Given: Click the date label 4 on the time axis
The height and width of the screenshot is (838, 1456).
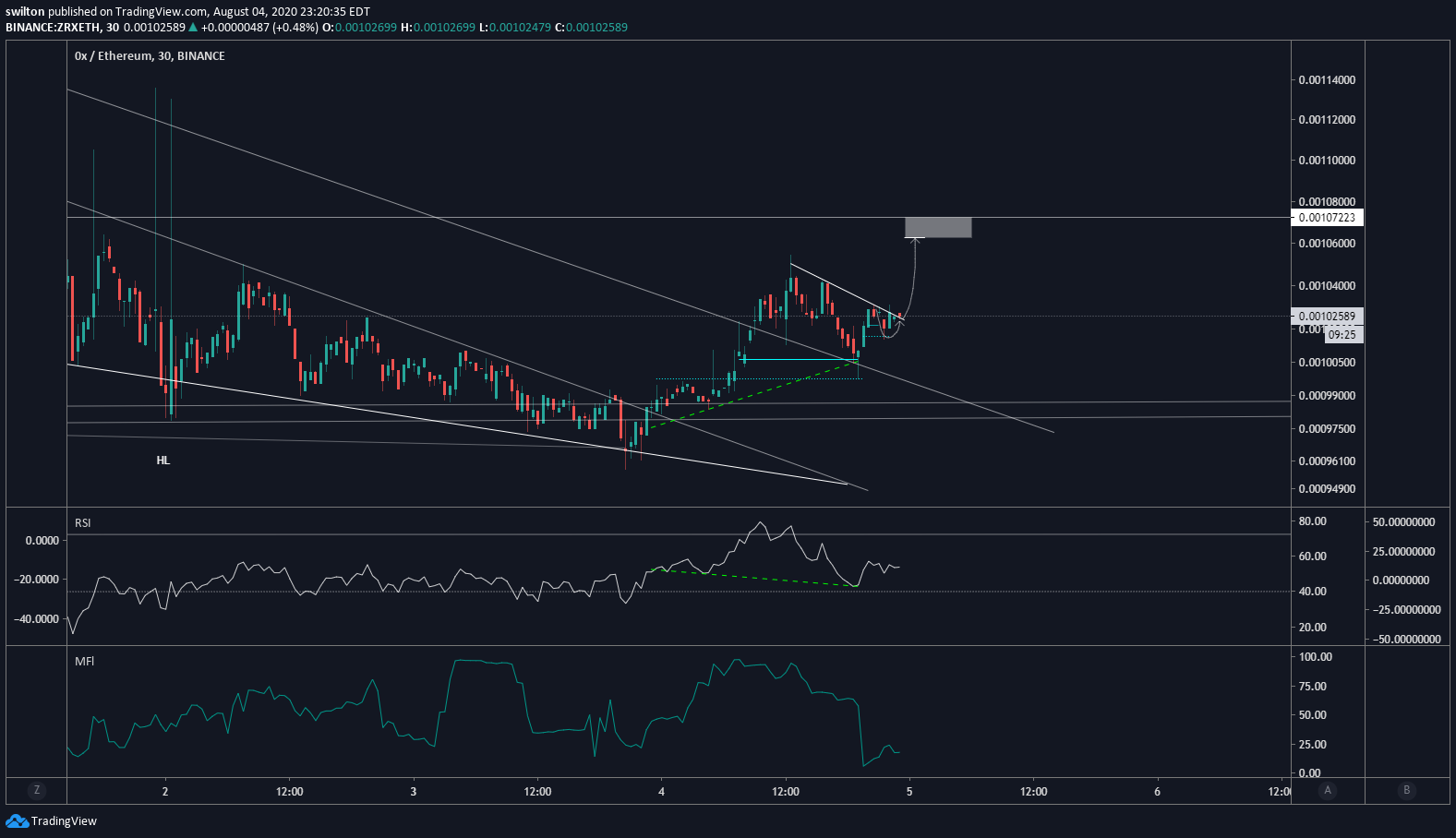Looking at the screenshot, I should point(661,792).
